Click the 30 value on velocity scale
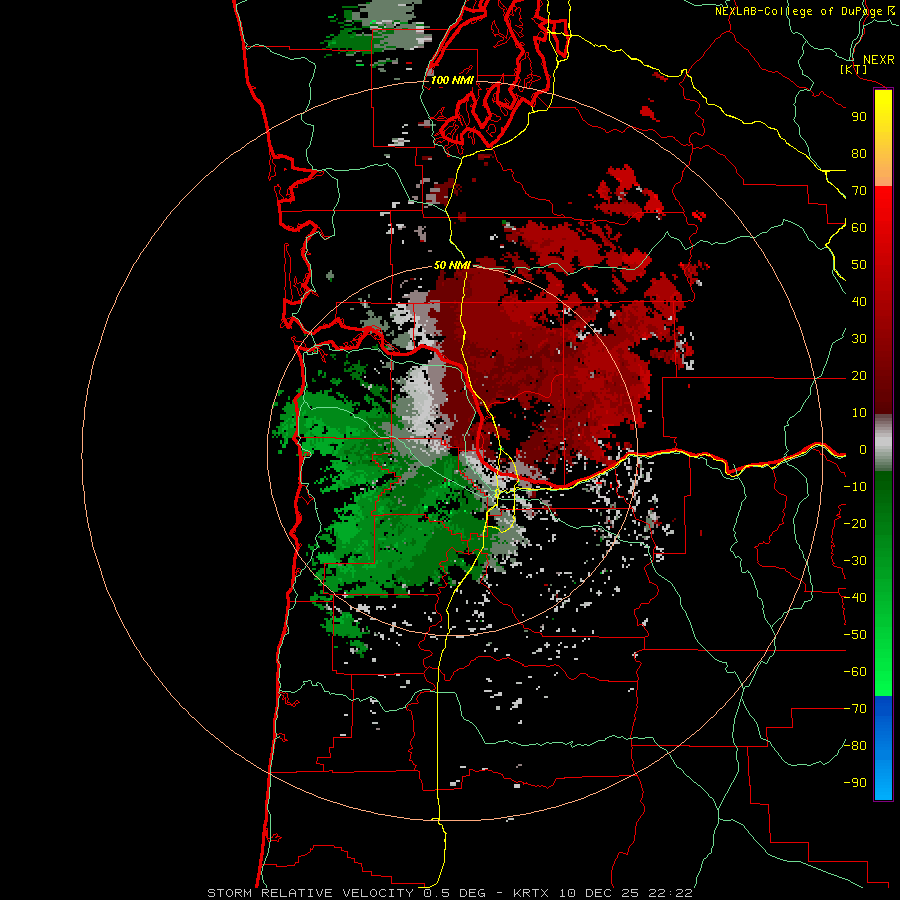Image resolution: width=900 pixels, height=900 pixels. pos(859,339)
